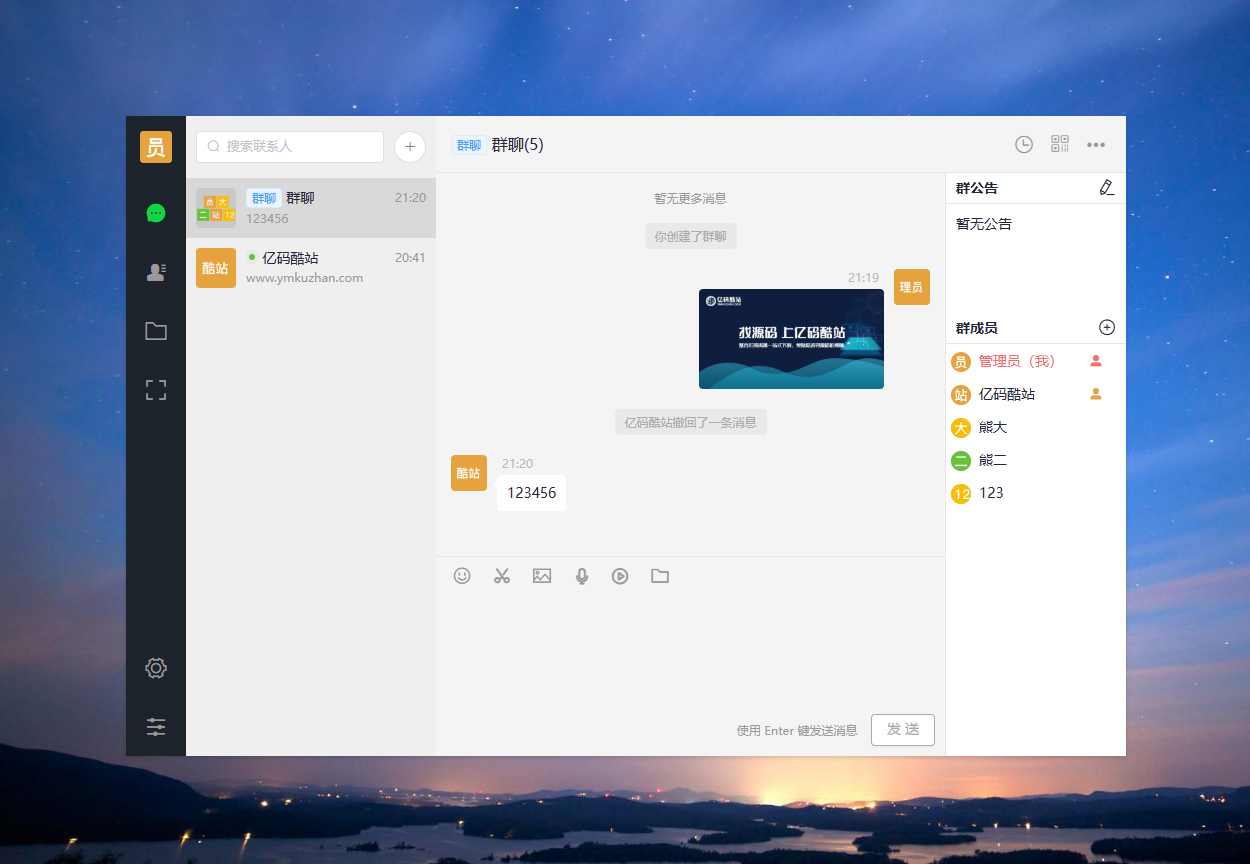Switch to the messages chat view

click(156, 213)
